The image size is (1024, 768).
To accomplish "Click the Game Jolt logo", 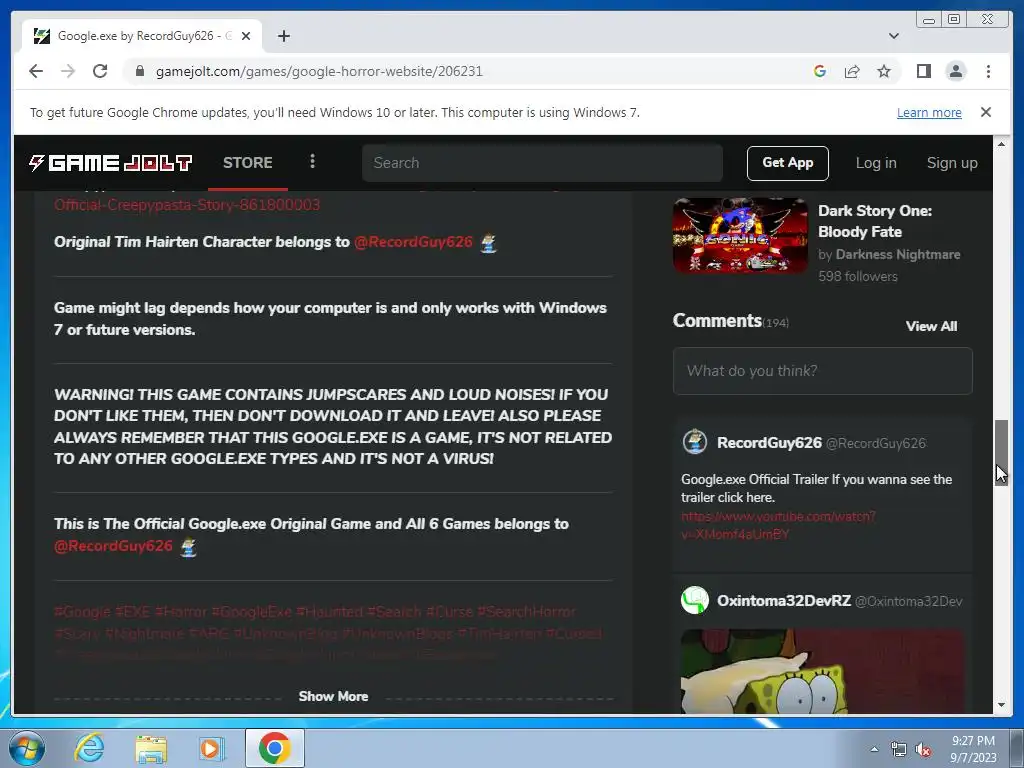I will point(110,163).
